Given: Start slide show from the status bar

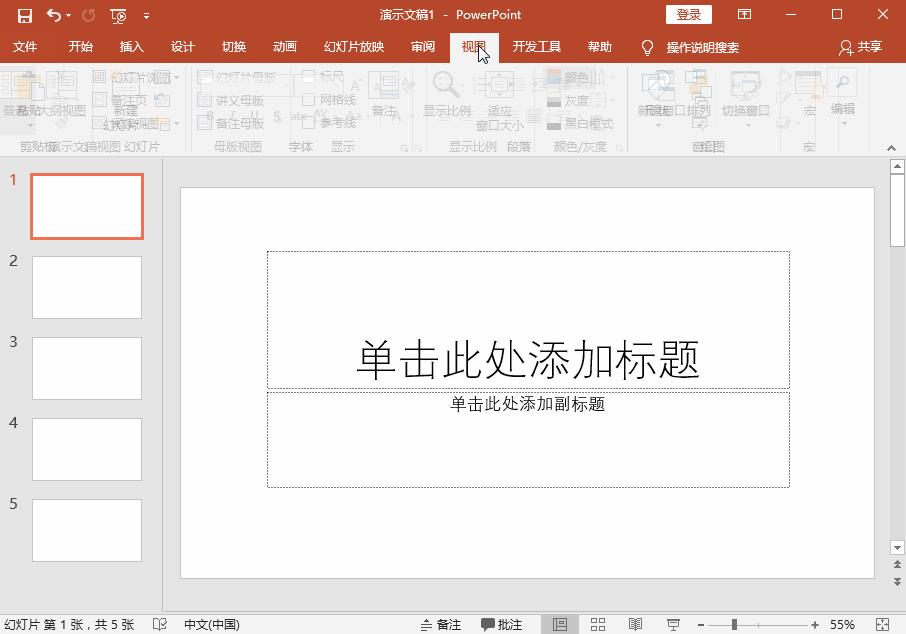Looking at the screenshot, I should coord(674,624).
